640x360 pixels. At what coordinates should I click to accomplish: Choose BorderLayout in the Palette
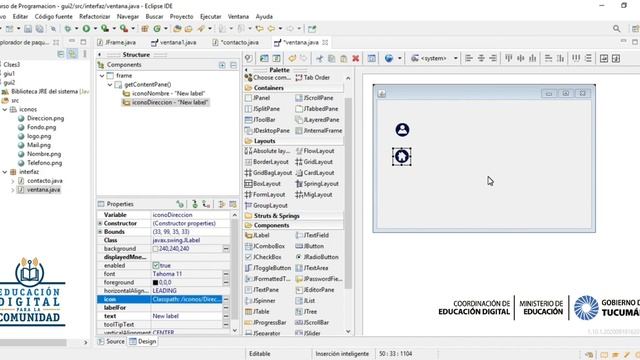point(267,162)
